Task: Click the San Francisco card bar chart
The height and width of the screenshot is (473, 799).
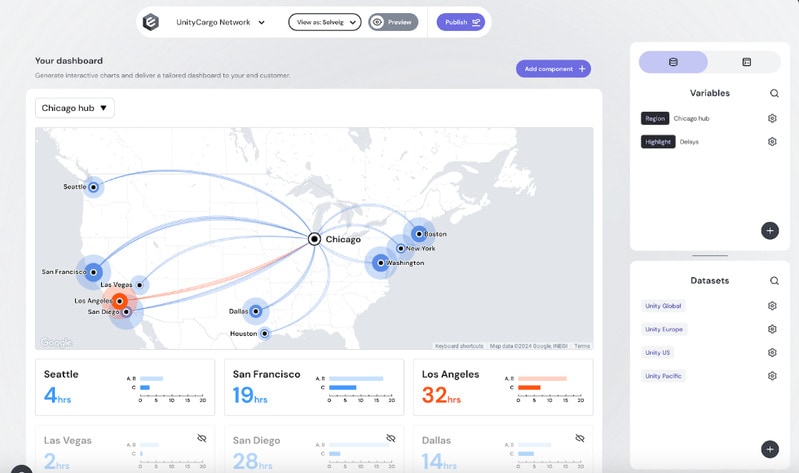Action: point(356,390)
